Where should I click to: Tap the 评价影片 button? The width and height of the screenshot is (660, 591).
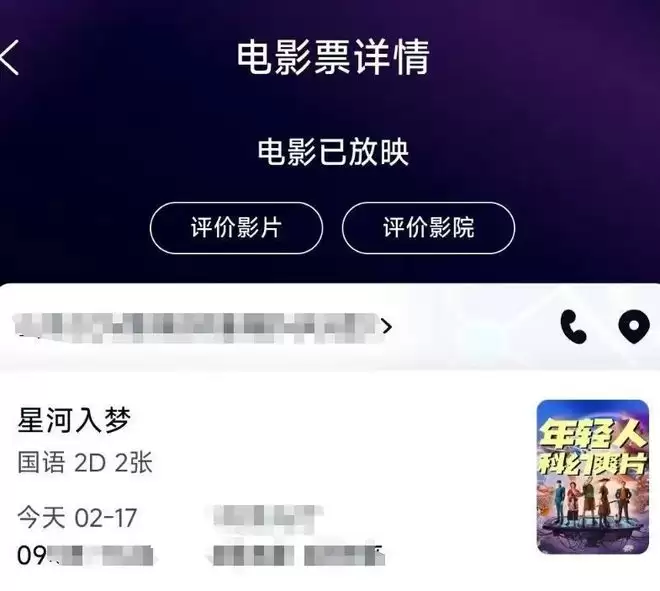click(236, 228)
